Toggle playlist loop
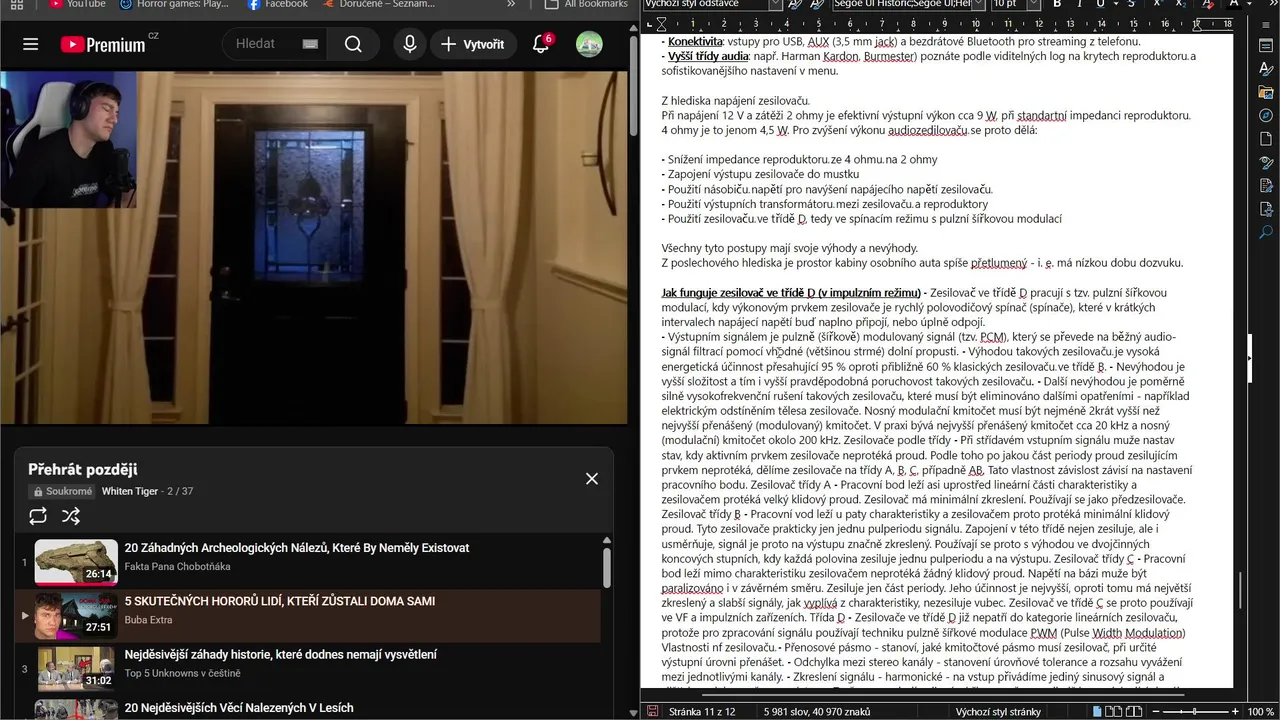 click(x=38, y=516)
